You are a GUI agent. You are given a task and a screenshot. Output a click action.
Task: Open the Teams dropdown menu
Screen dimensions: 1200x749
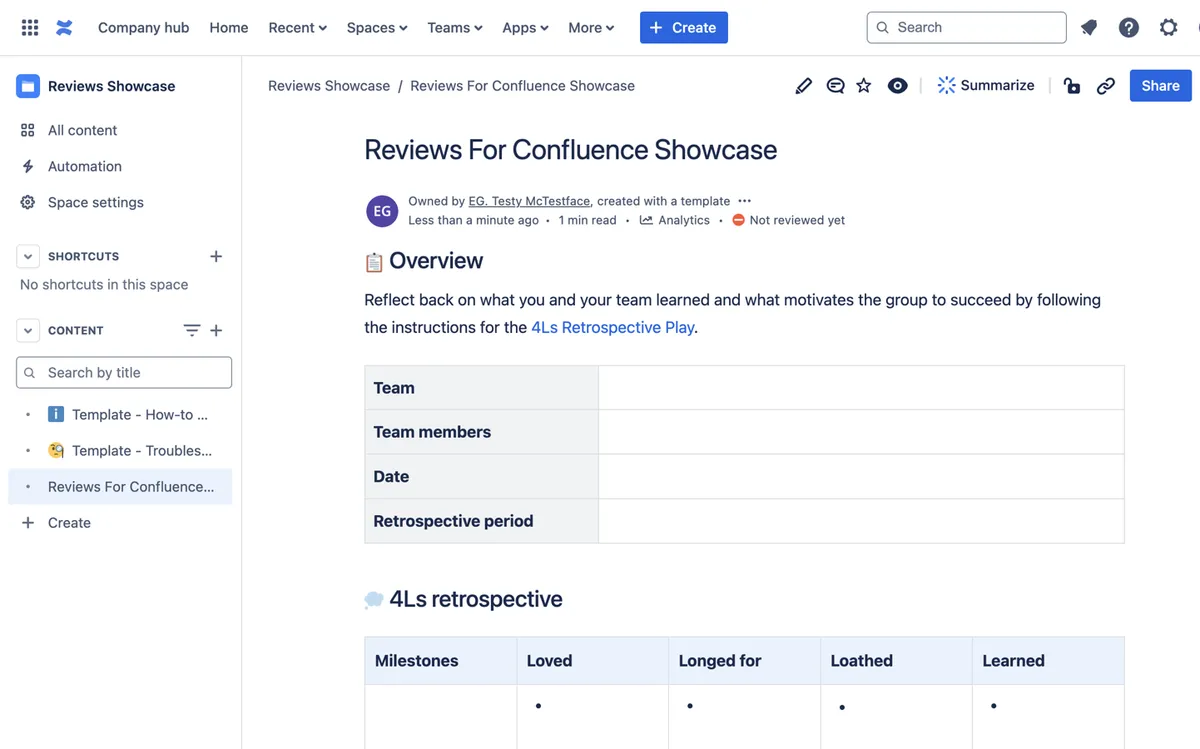[x=455, y=28]
